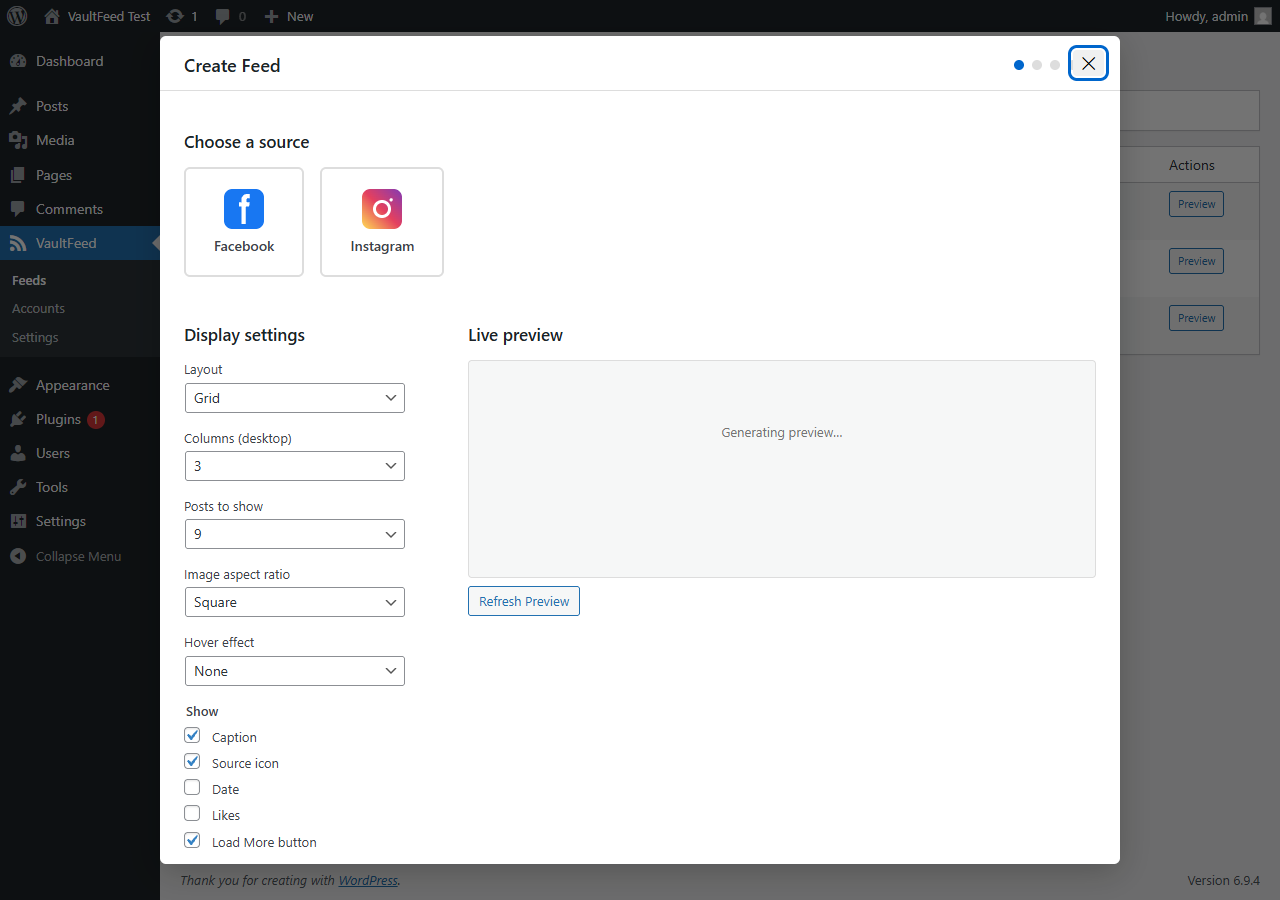Image resolution: width=1280 pixels, height=900 pixels.
Task: Click the first Preview button in Actions column
Action: tap(1196, 204)
